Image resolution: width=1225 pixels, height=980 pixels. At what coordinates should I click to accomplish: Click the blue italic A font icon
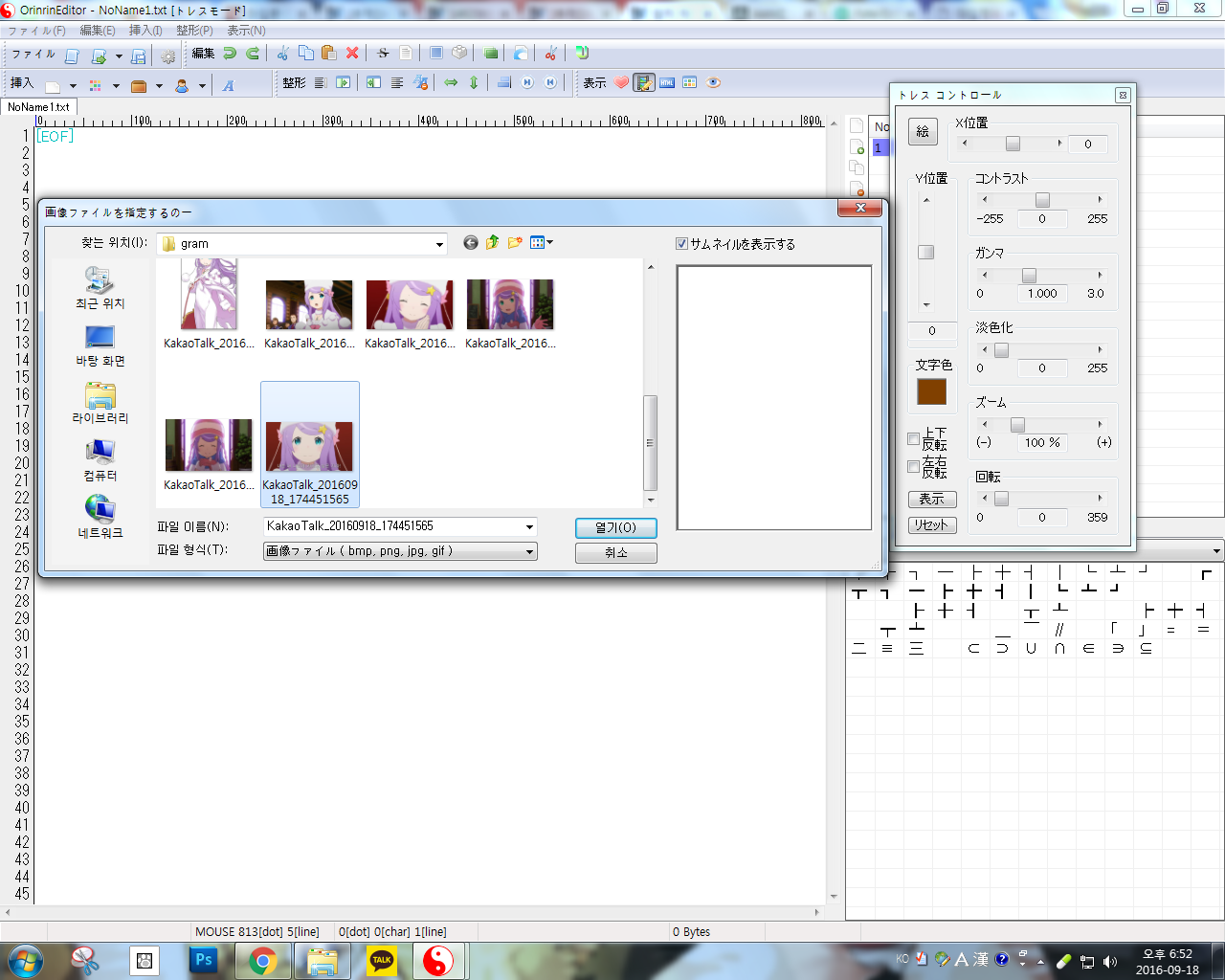click(228, 85)
